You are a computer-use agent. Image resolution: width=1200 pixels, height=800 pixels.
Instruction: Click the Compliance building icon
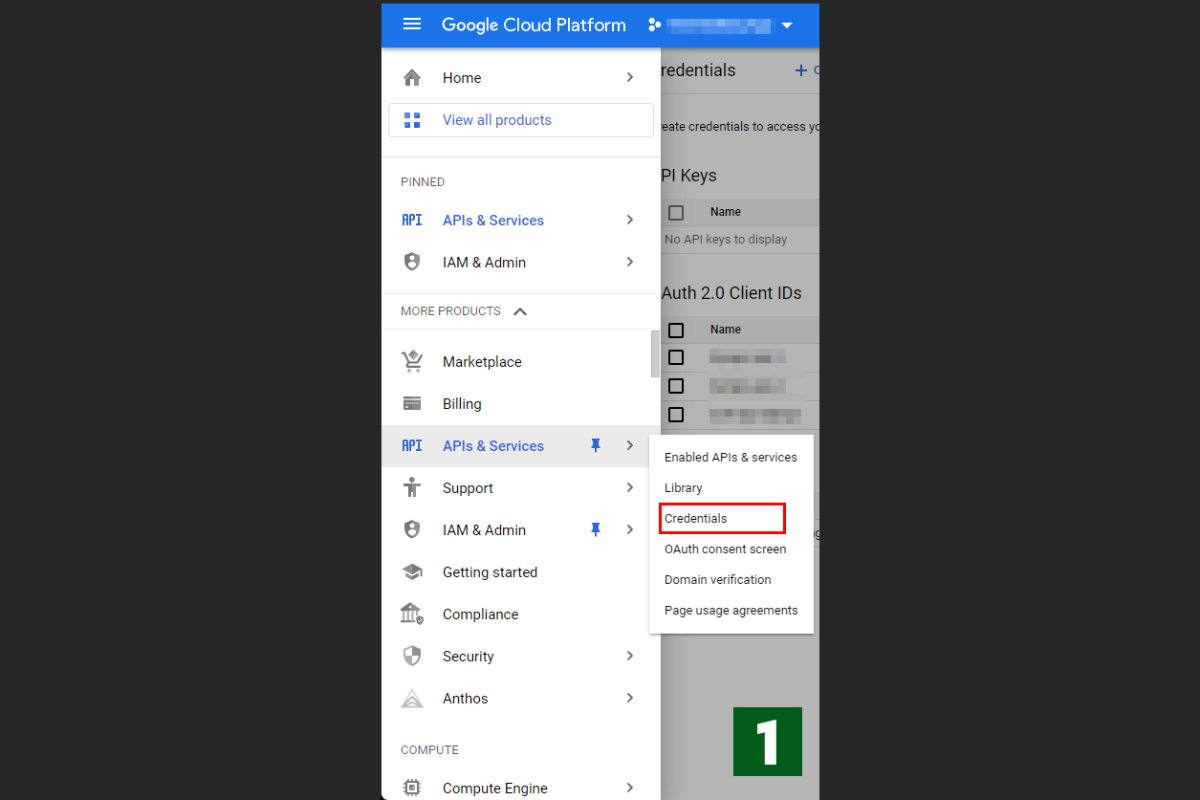(x=412, y=614)
